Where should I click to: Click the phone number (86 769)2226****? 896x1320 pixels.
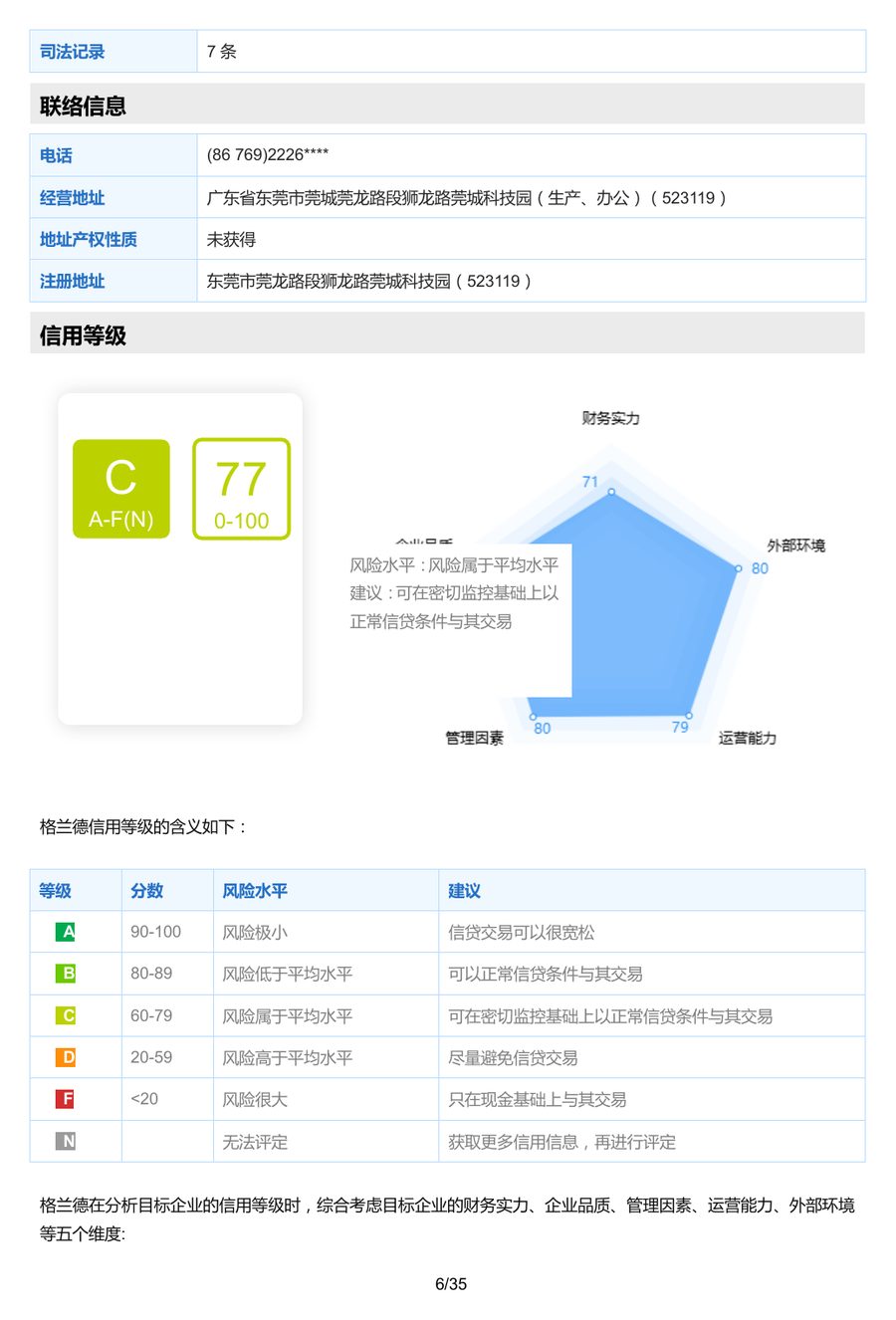[268, 155]
